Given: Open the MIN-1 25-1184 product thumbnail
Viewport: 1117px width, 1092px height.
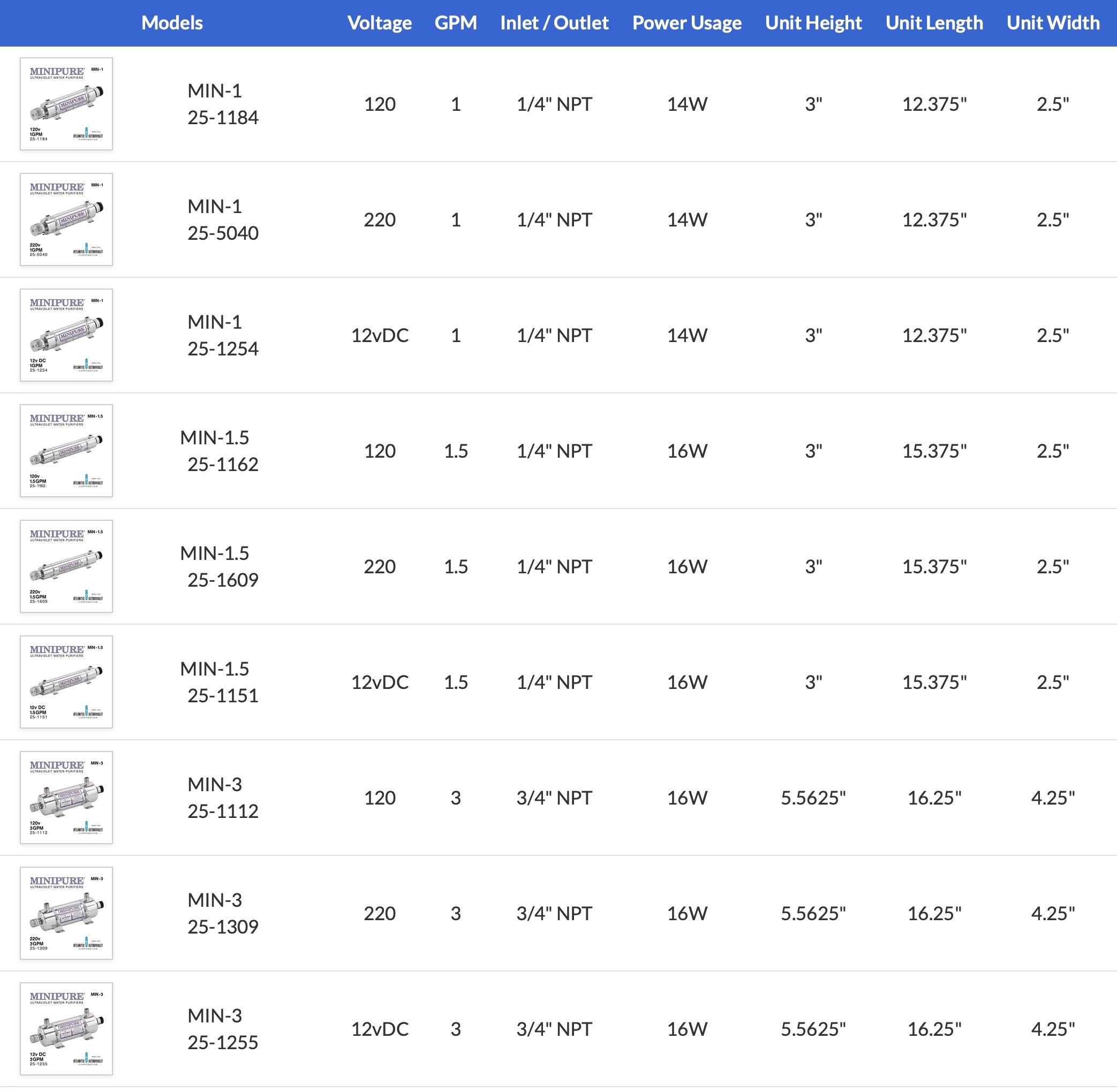Looking at the screenshot, I should pyautogui.click(x=66, y=104).
